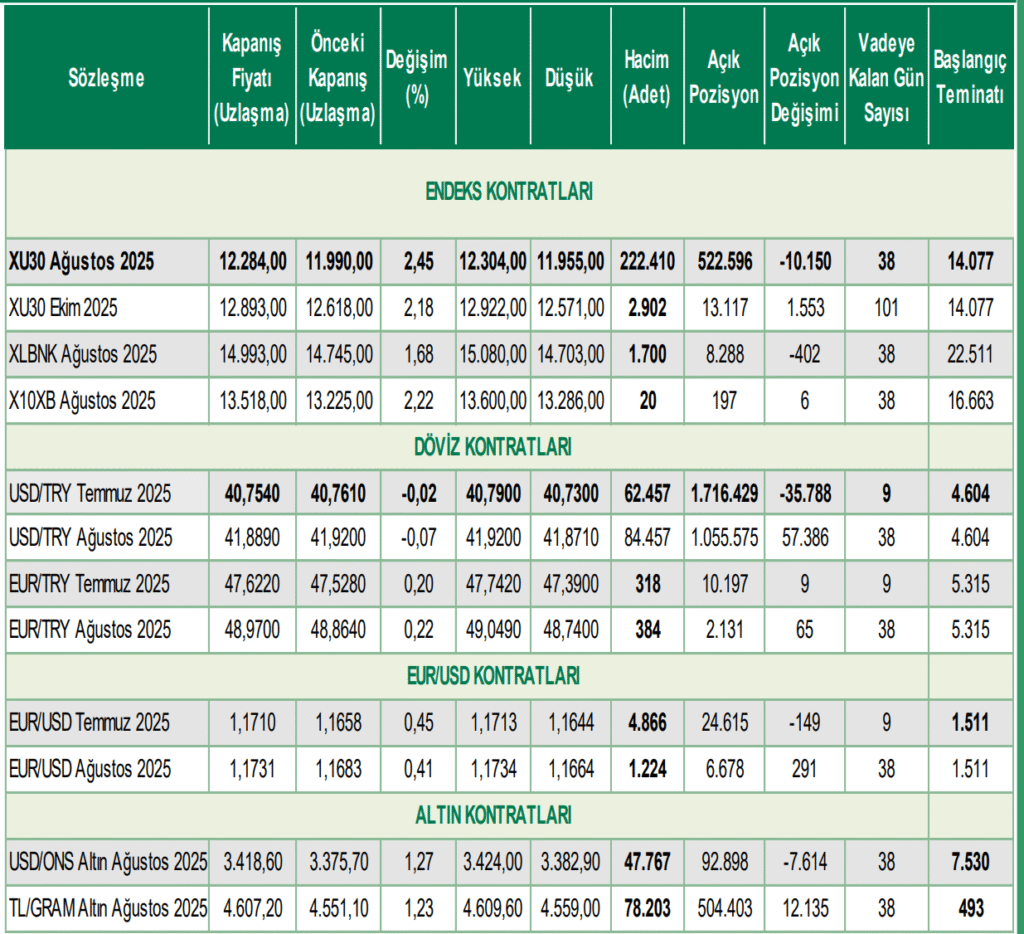Click the open position "6.678"
Viewport: 1024px width, 934px height.
click(724, 769)
